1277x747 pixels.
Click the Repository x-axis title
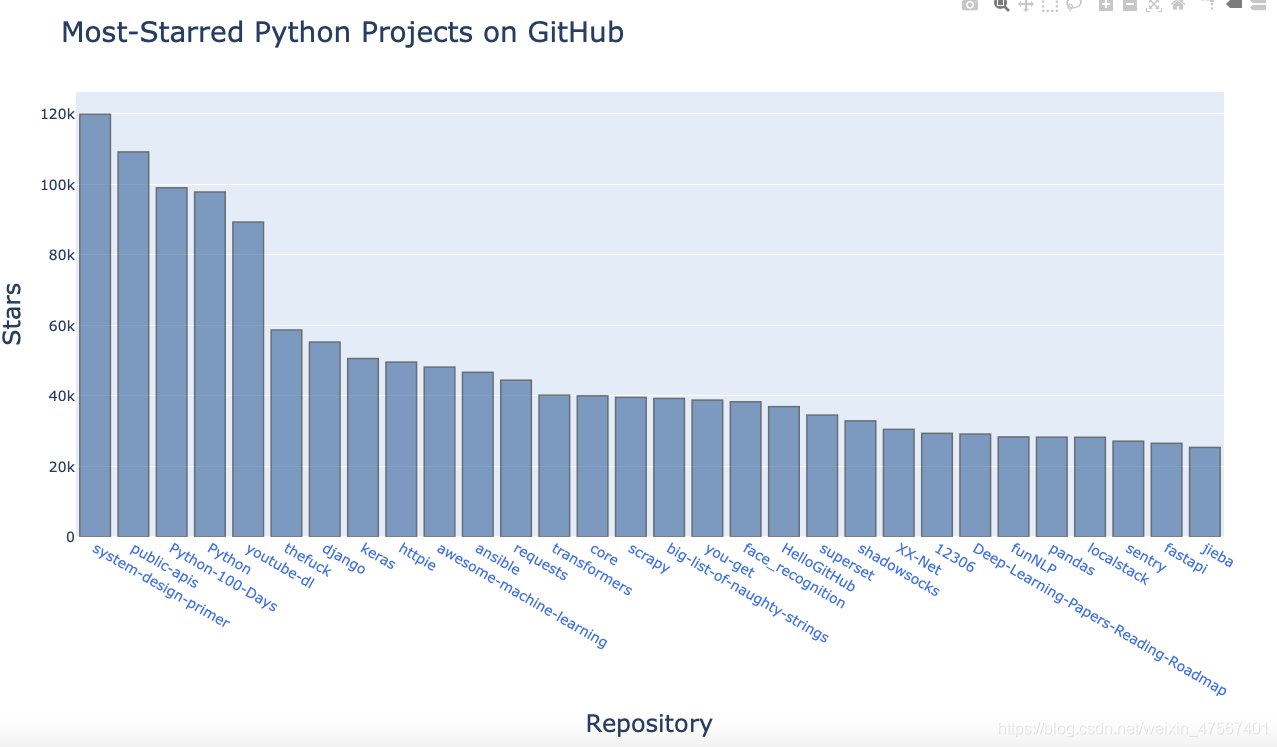tap(649, 723)
